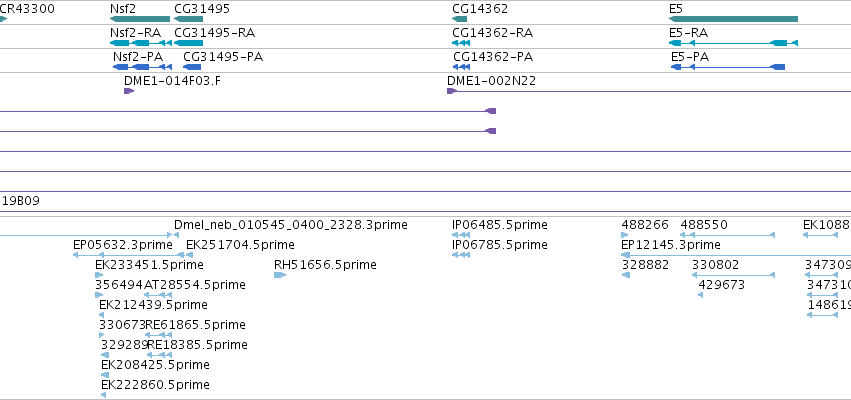Open Dmel_neb_010545_0400_2328.3prime EST label

pyautogui.click(x=290, y=225)
